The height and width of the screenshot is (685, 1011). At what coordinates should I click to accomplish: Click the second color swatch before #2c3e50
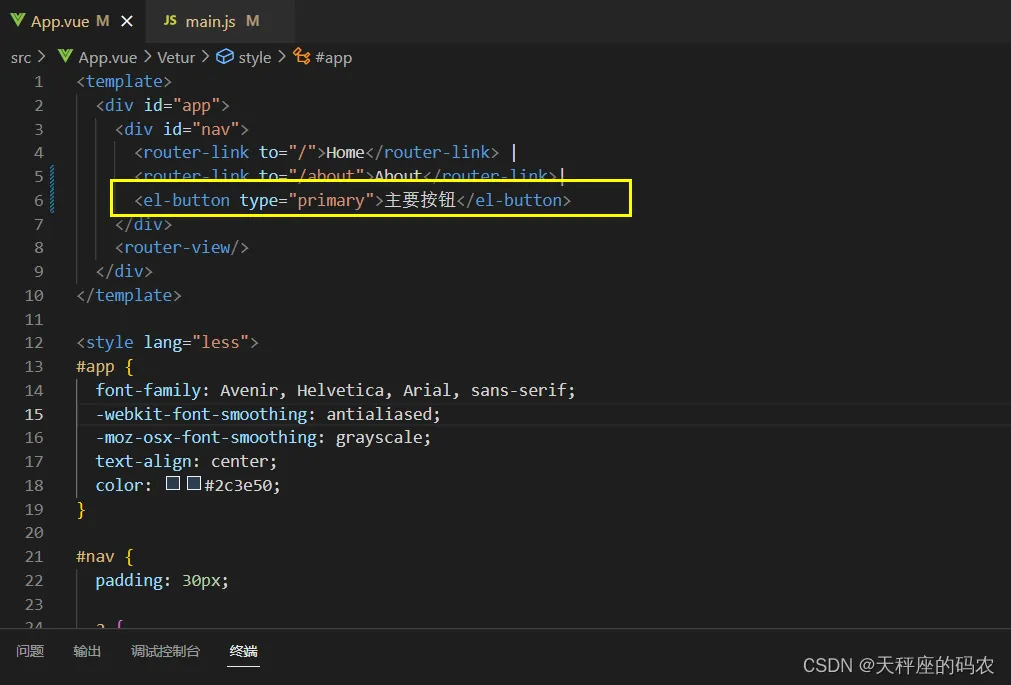coord(193,483)
